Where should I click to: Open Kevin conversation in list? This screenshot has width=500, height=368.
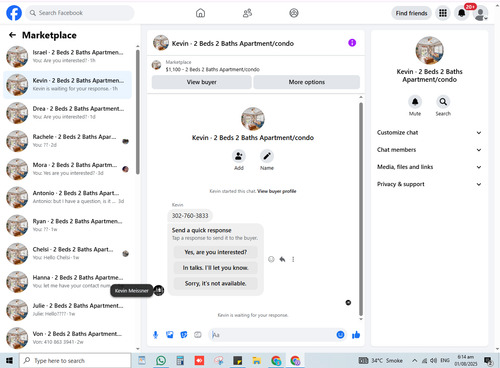tap(67, 85)
